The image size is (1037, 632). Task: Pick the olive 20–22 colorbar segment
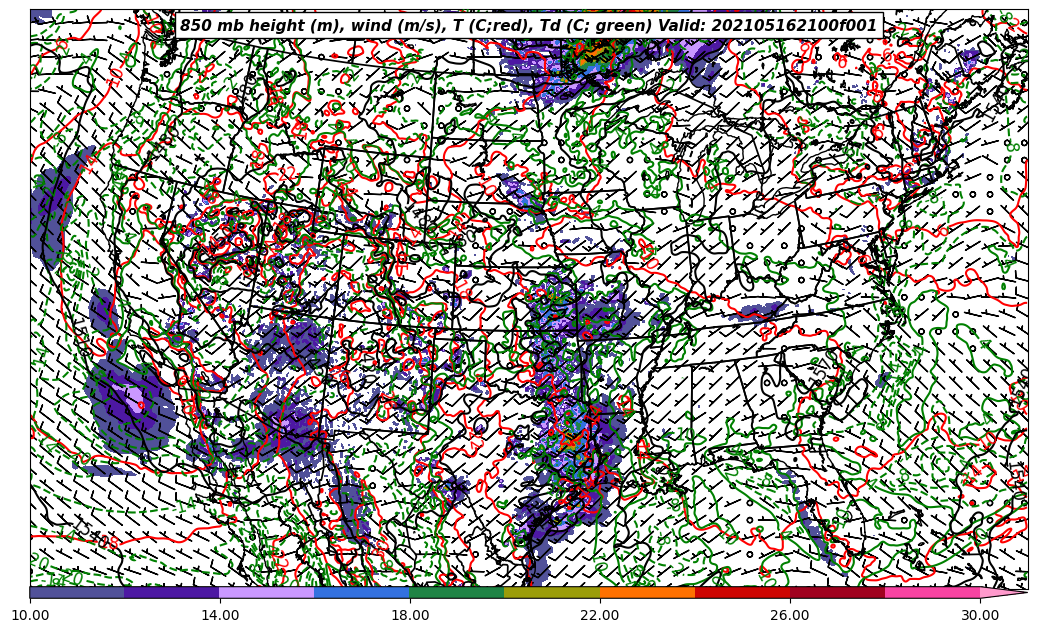552,592
